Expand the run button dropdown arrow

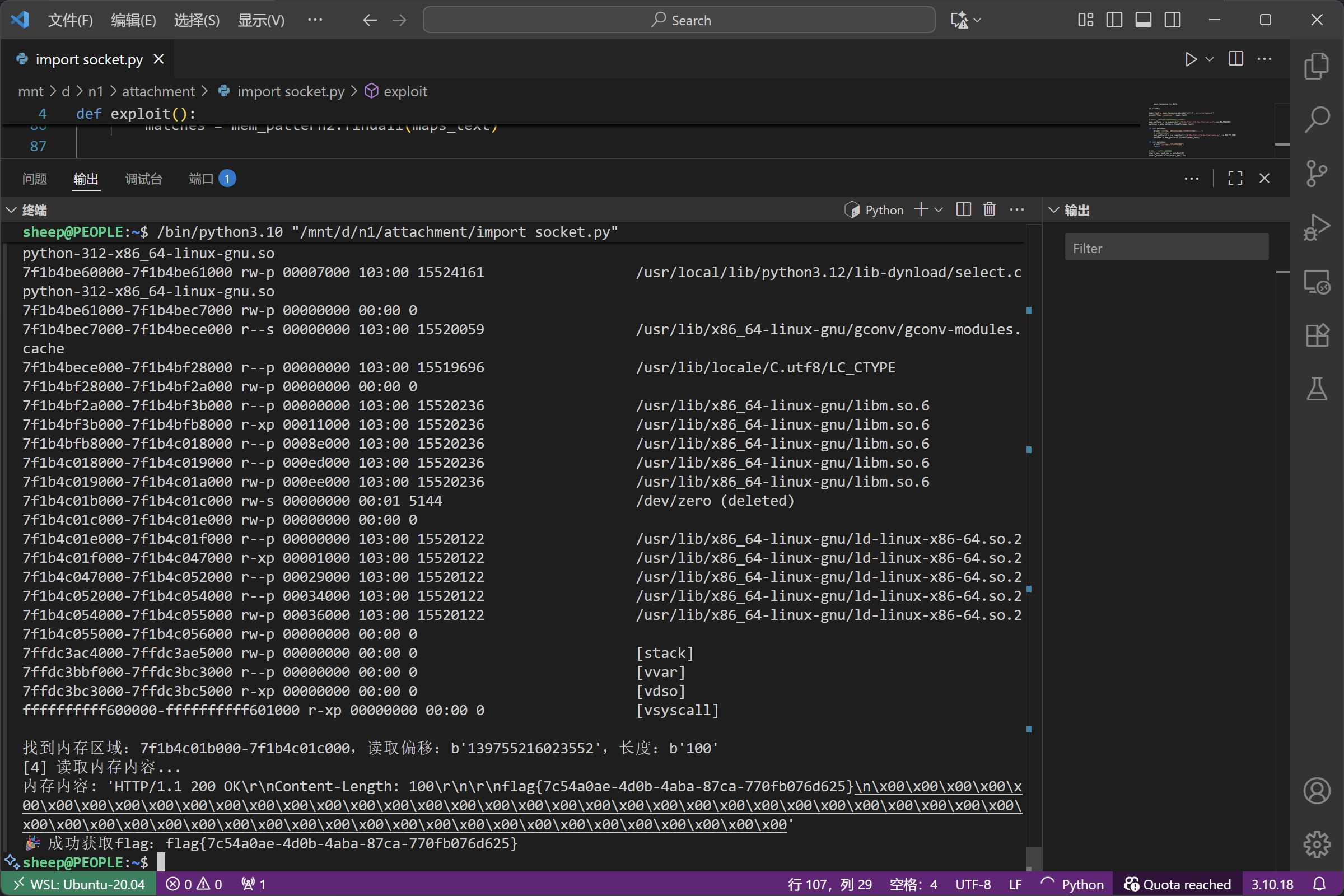pyautogui.click(x=1209, y=59)
